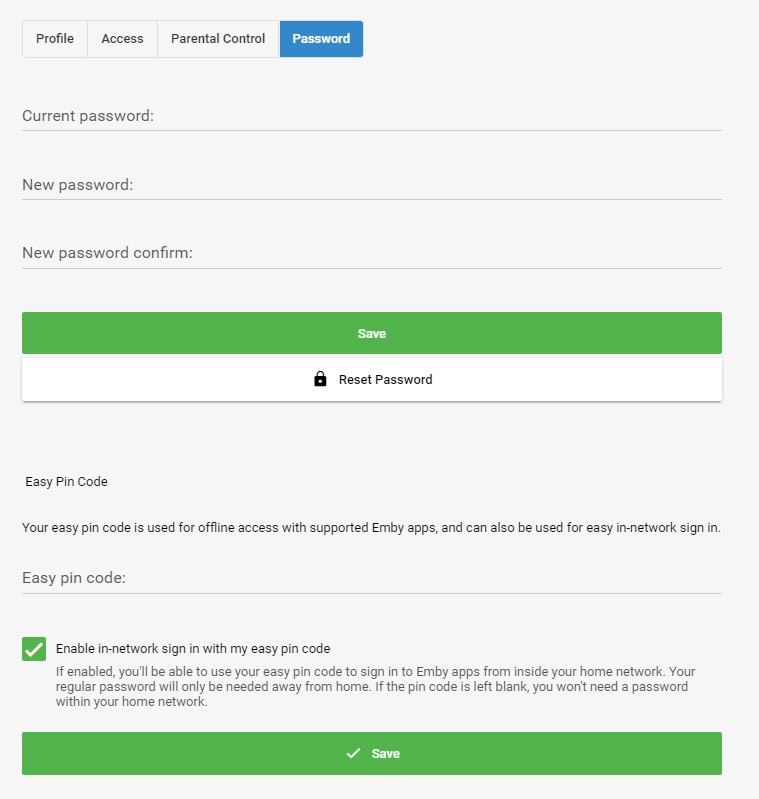Click the 'New password confirm:' label text
The height and width of the screenshot is (799, 759).
pyautogui.click(x=107, y=254)
